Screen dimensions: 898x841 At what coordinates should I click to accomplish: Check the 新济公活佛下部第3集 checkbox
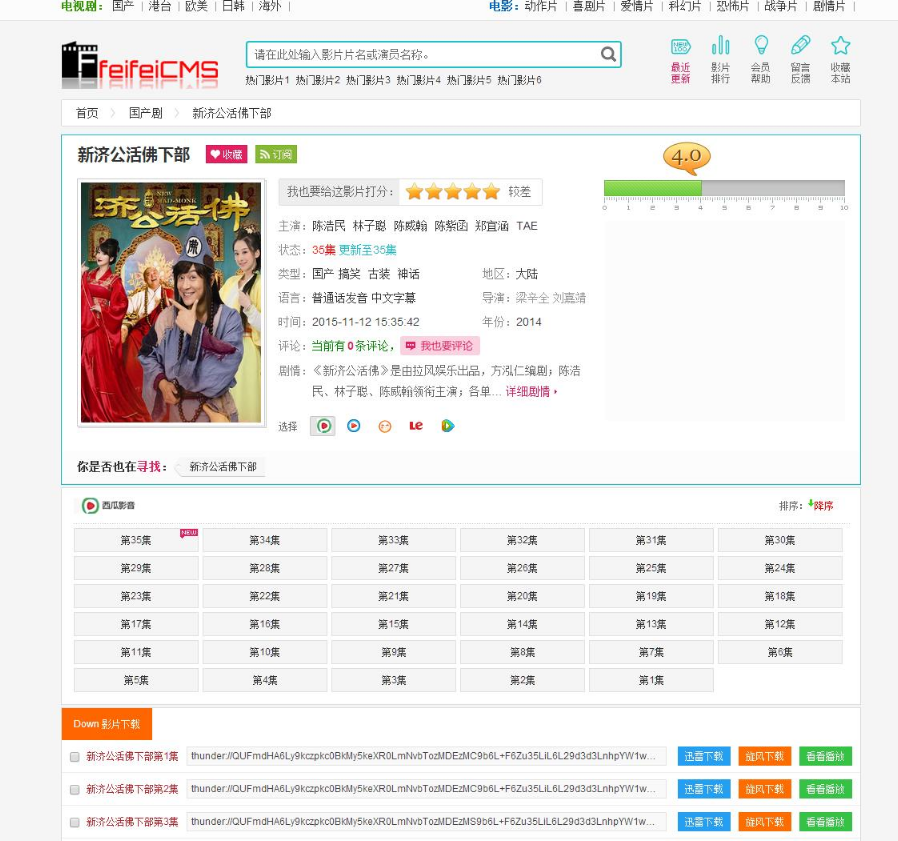[x=74, y=823]
